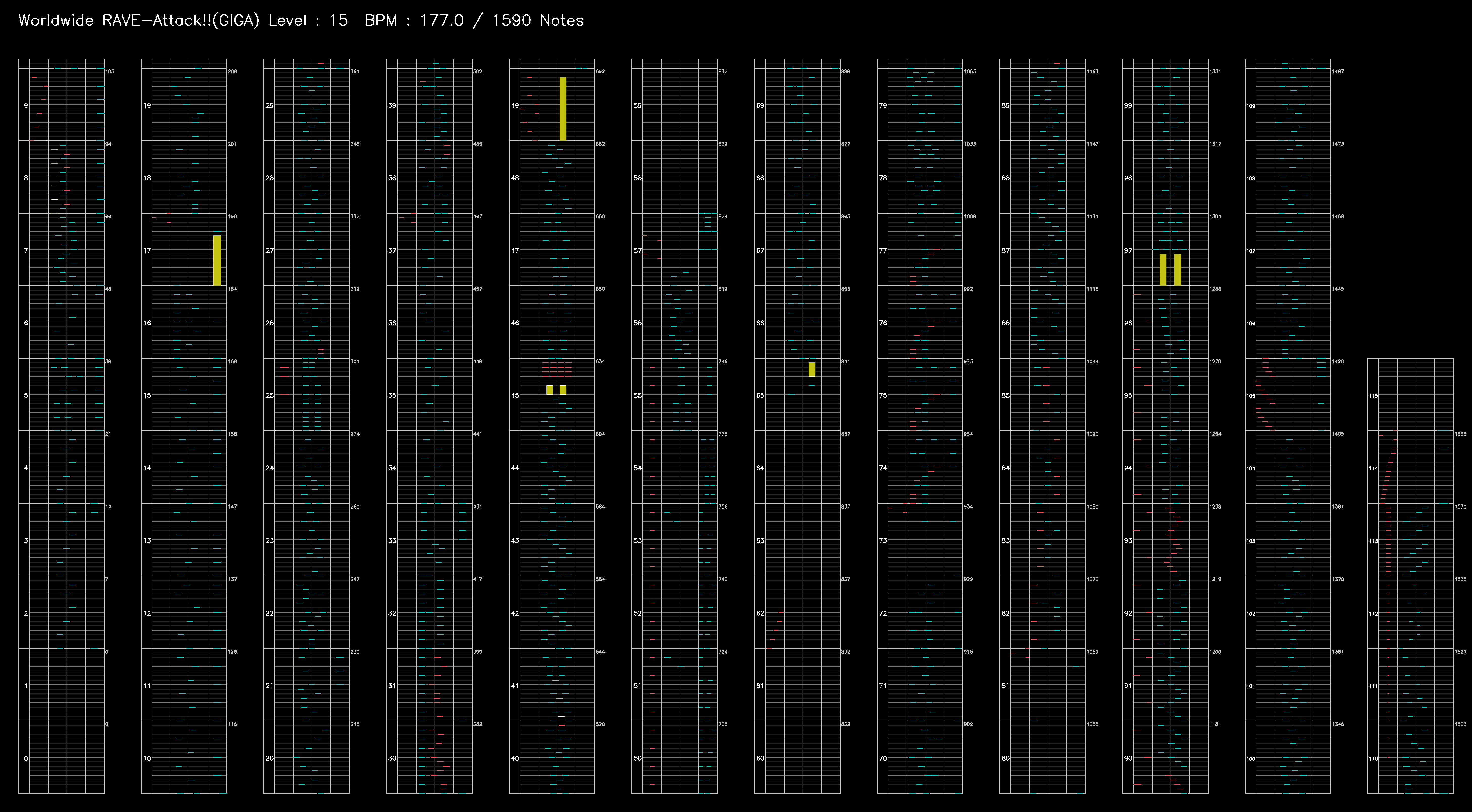Click note count "1570" in last column
Screen dimensions: 1472x812
pyautogui.click(x=1461, y=507)
